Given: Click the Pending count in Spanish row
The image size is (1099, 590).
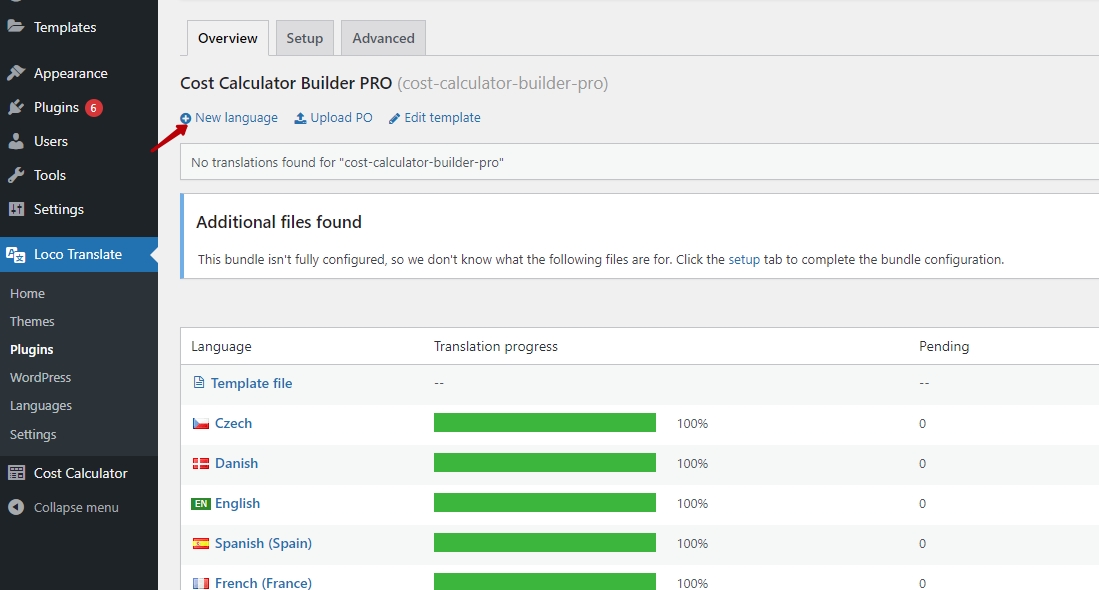Looking at the screenshot, I should coord(922,543).
